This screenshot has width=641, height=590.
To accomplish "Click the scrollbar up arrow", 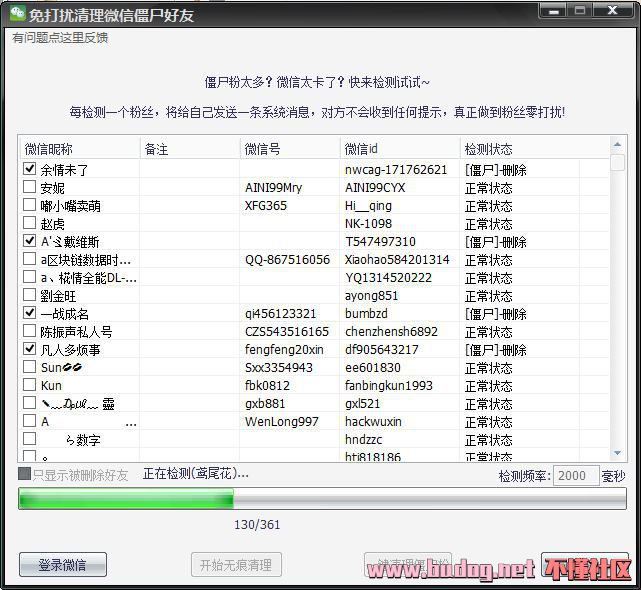I will tap(617, 144).
